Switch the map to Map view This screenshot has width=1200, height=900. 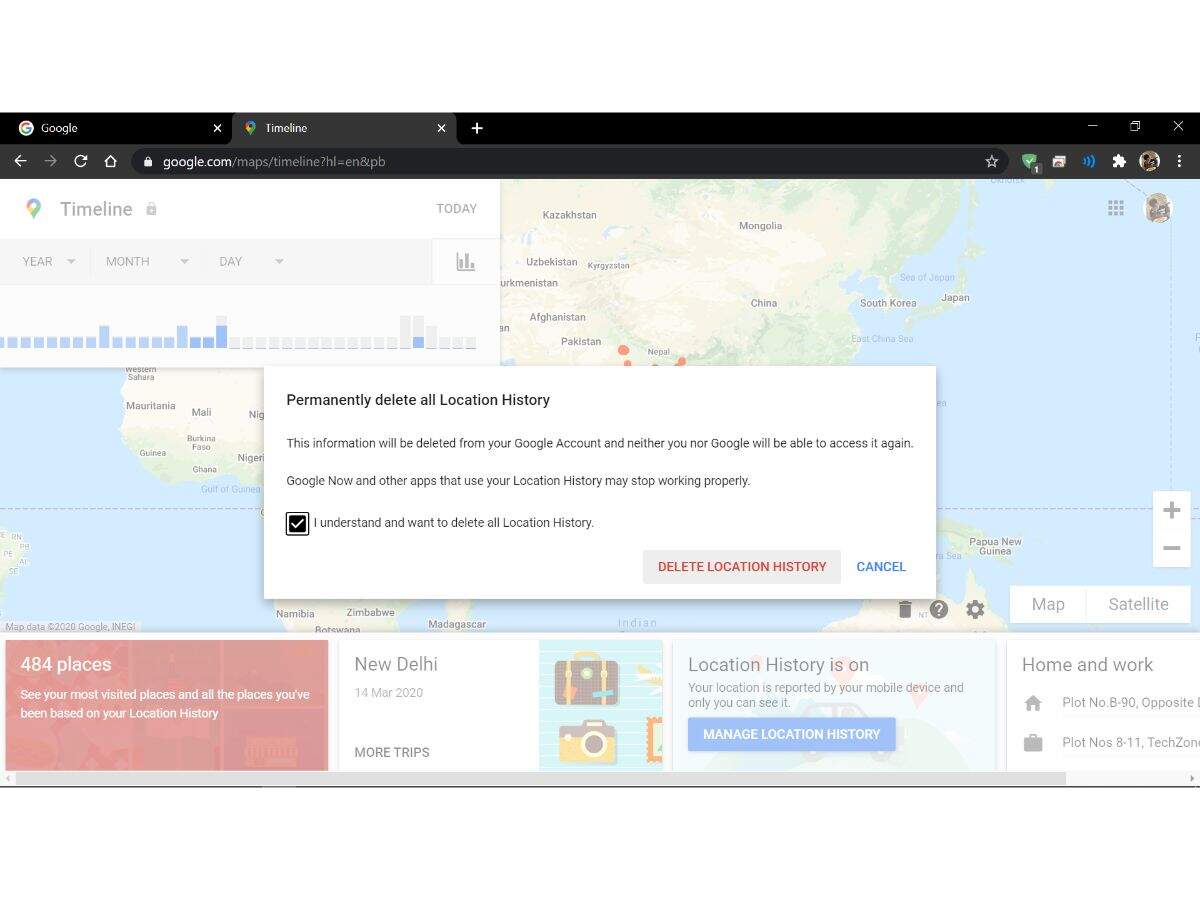pyautogui.click(x=1048, y=604)
